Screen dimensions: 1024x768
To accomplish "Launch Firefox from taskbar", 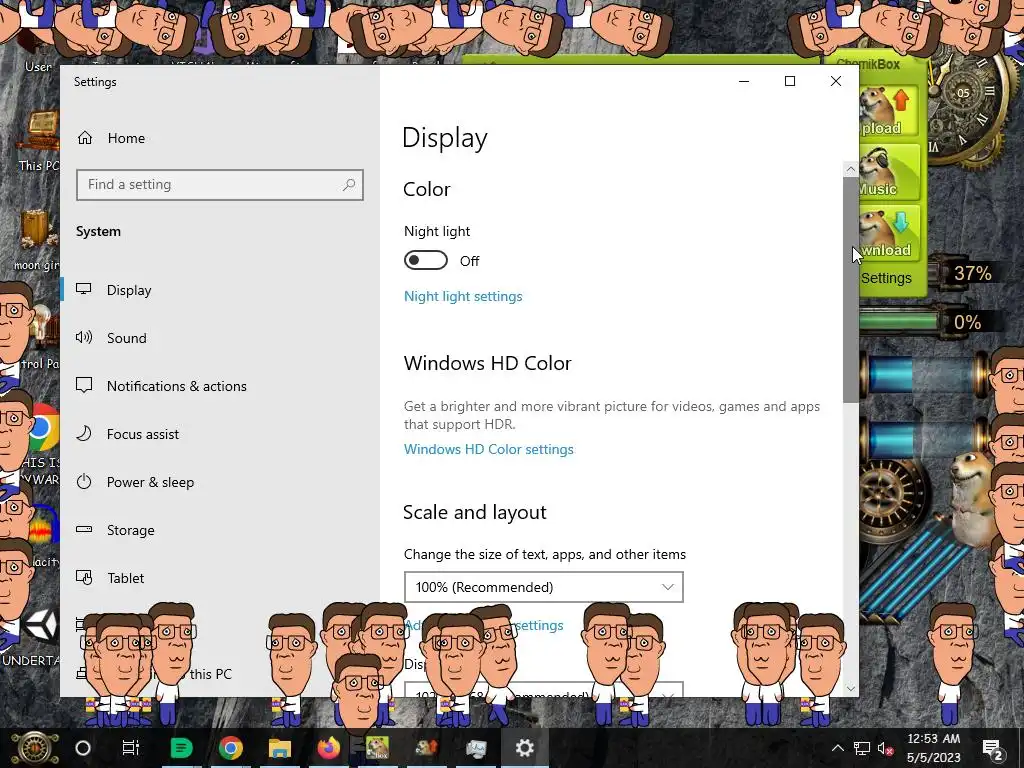I will click(x=328, y=748).
